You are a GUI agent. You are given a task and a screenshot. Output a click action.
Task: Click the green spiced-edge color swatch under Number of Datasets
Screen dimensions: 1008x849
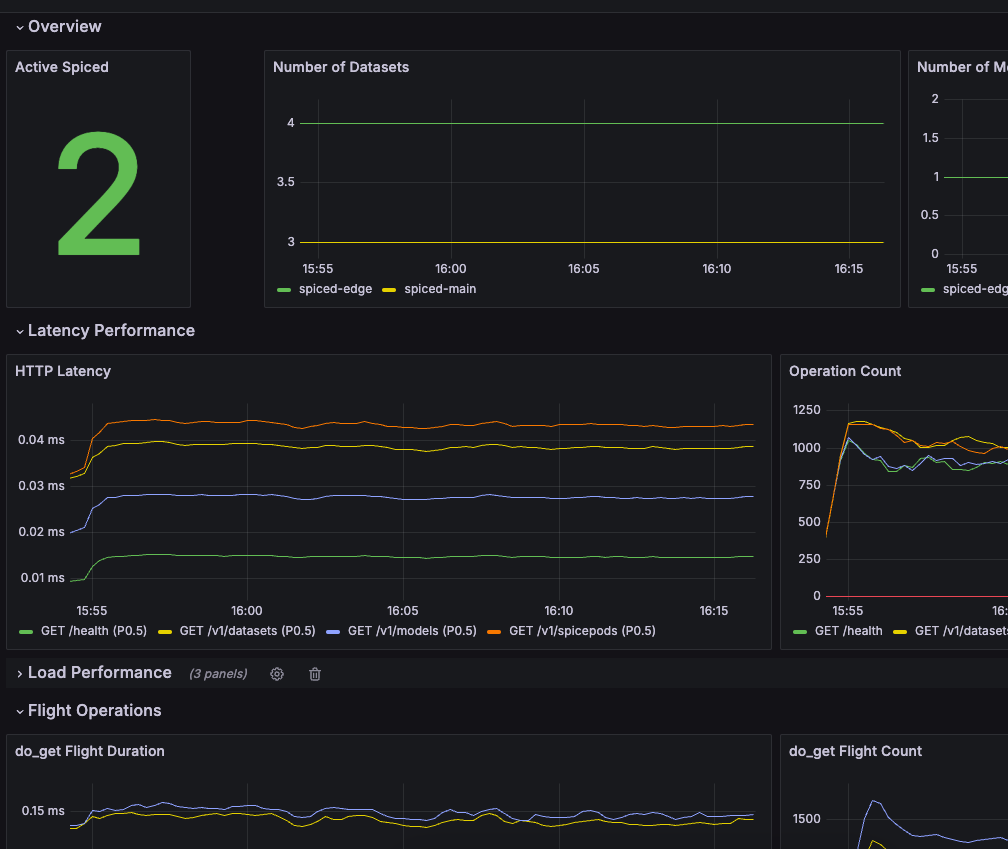(x=284, y=290)
